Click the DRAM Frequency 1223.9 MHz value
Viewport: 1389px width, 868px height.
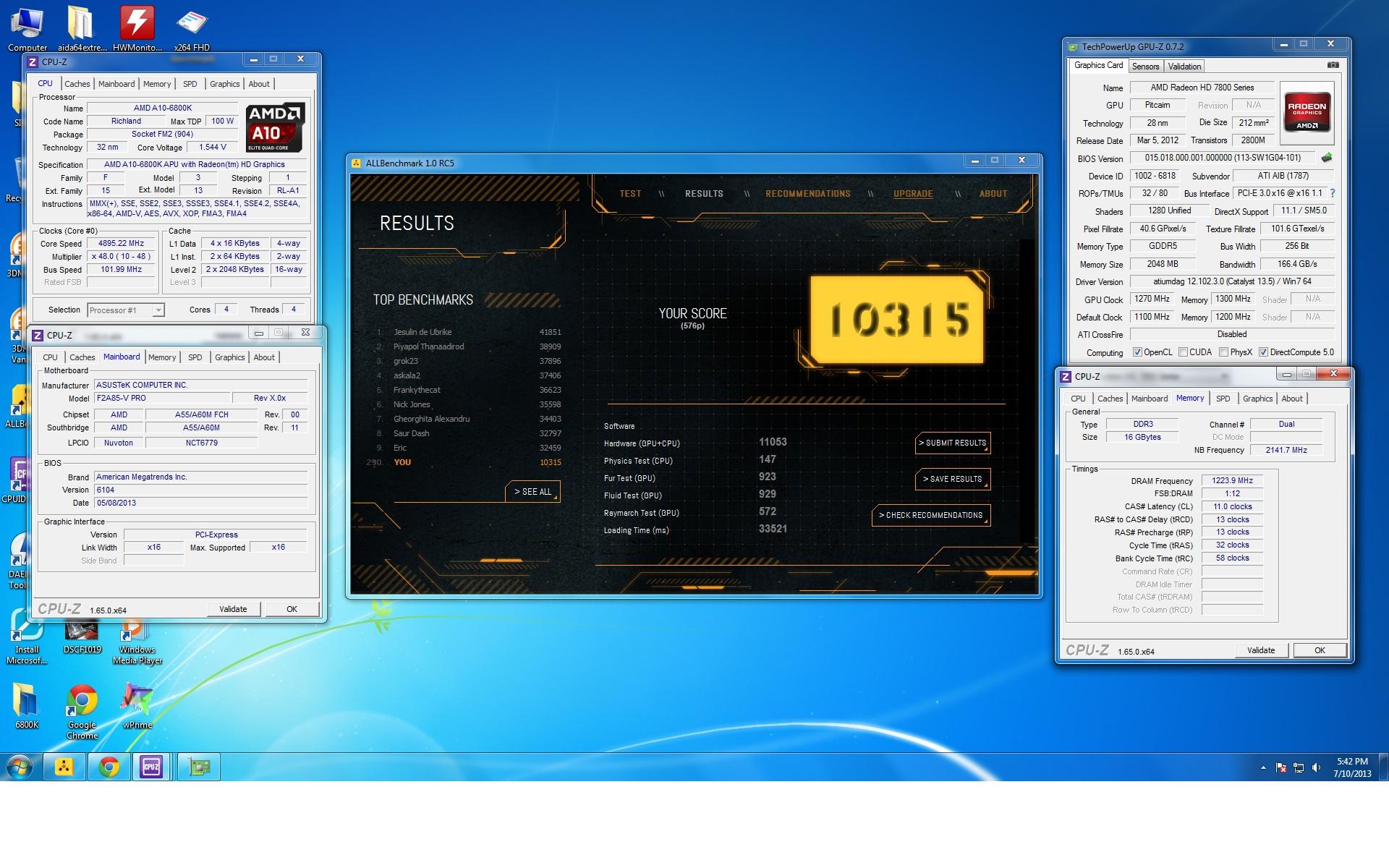(x=1232, y=480)
